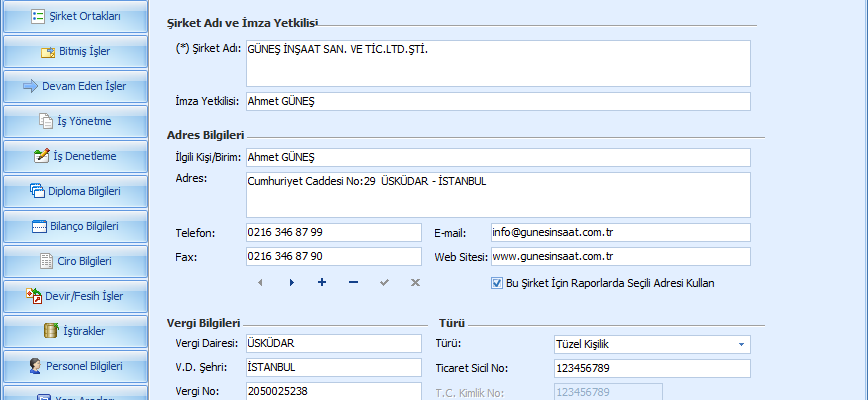Image resolution: width=868 pixels, height=400 pixels.
Task: Click the minus icon to delete address
Action: [353, 283]
